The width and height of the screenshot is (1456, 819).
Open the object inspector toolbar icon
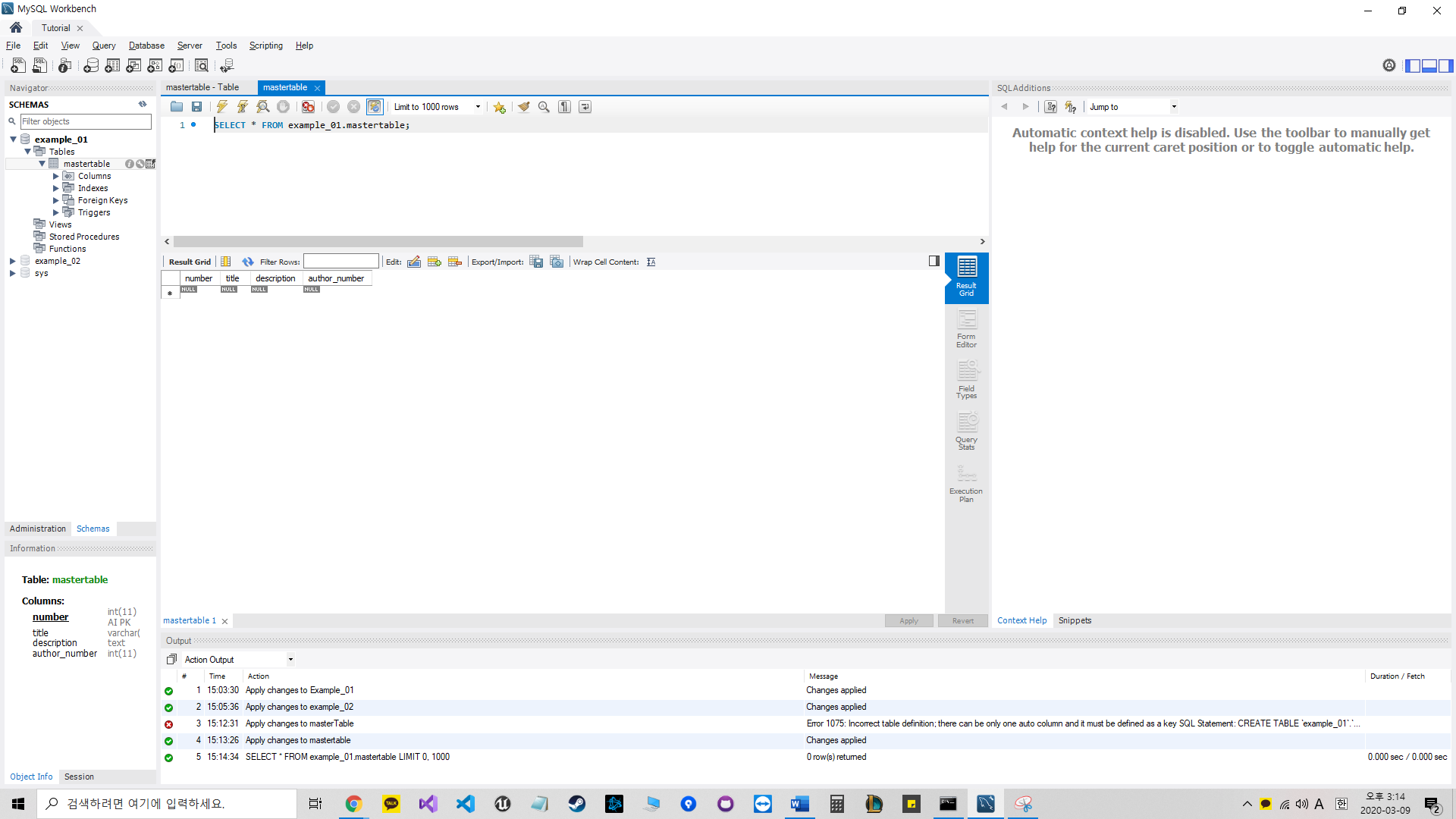click(65, 66)
